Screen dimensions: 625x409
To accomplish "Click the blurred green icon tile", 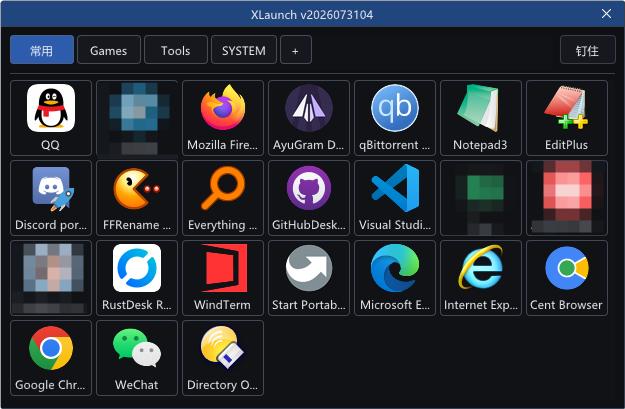I will click(x=481, y=198).
